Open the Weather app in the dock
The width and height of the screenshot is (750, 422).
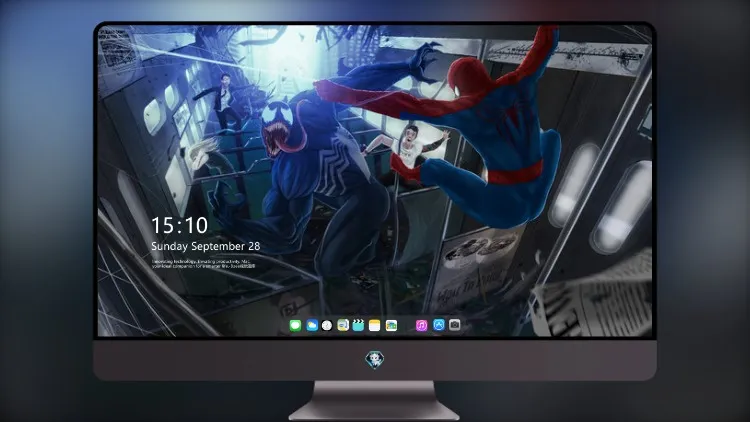[312, 326]
